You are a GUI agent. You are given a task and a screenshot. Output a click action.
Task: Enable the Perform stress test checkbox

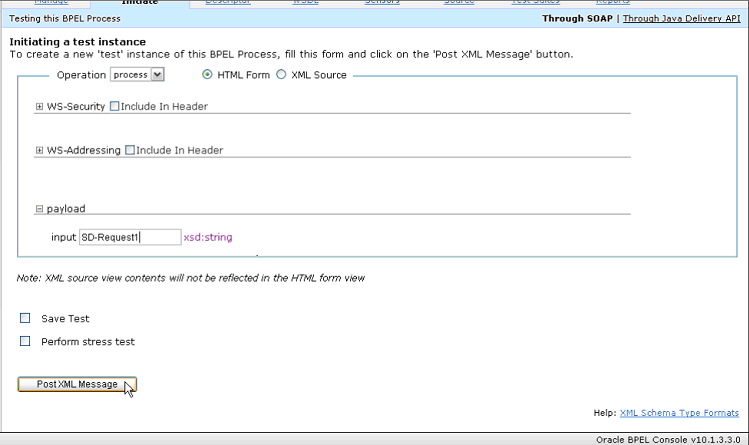[25, 341]
